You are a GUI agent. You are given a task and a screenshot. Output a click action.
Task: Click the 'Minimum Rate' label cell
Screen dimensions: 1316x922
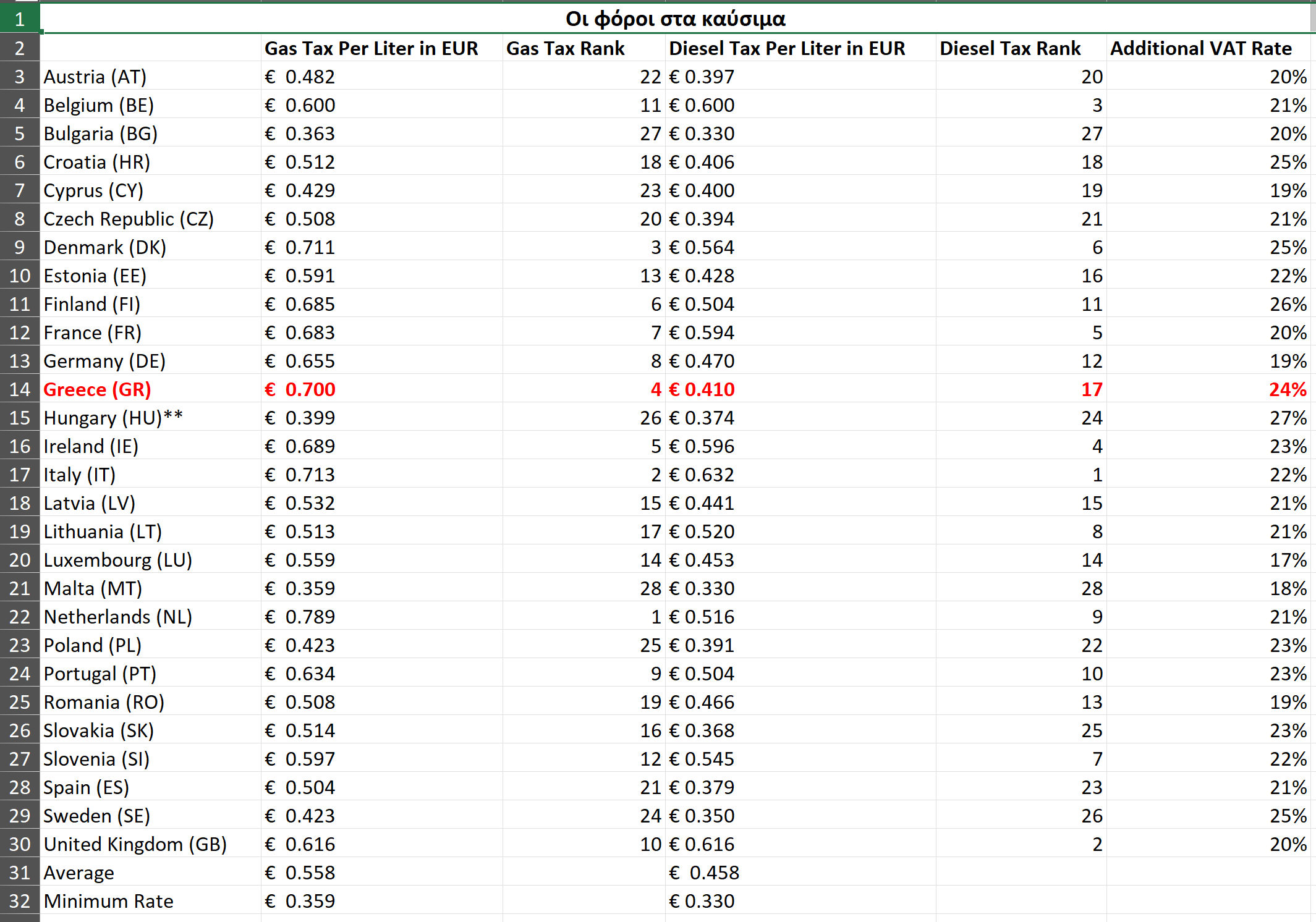(x=150, y=901)
